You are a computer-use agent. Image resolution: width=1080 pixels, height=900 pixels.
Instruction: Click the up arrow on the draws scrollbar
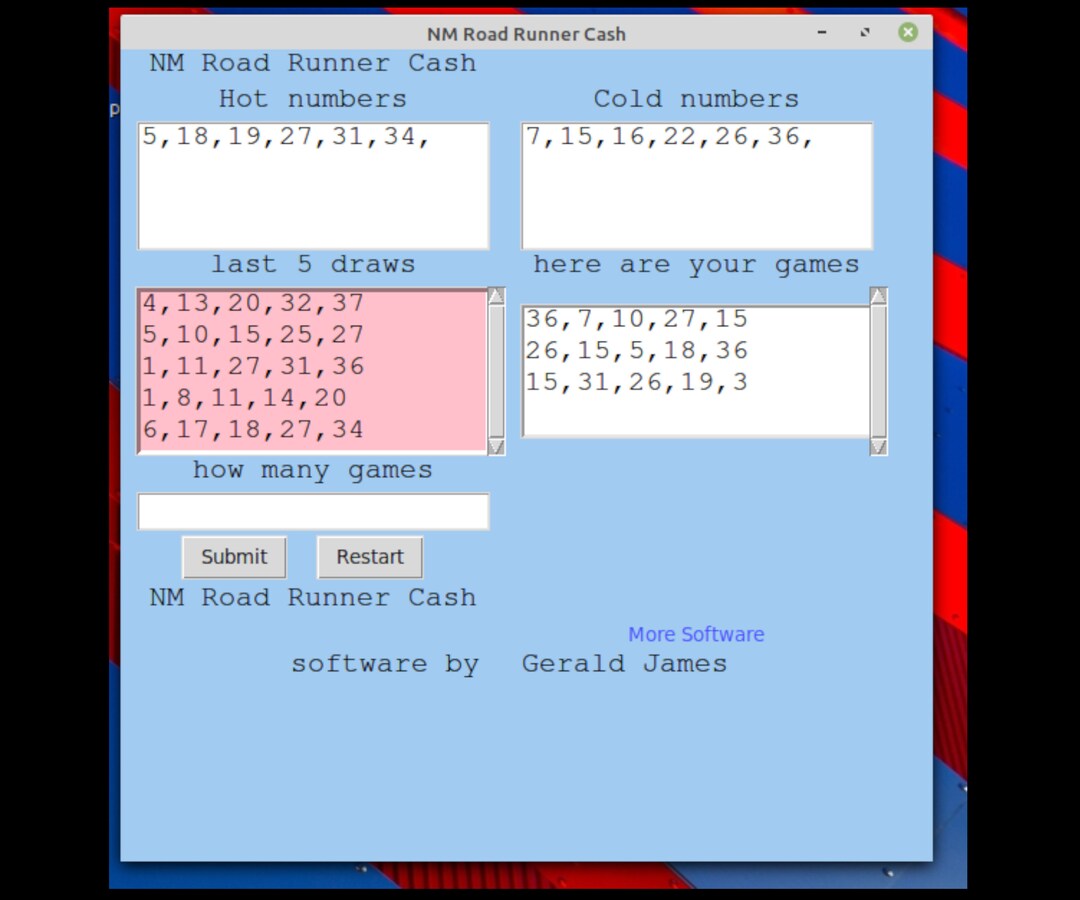(496, 294)
